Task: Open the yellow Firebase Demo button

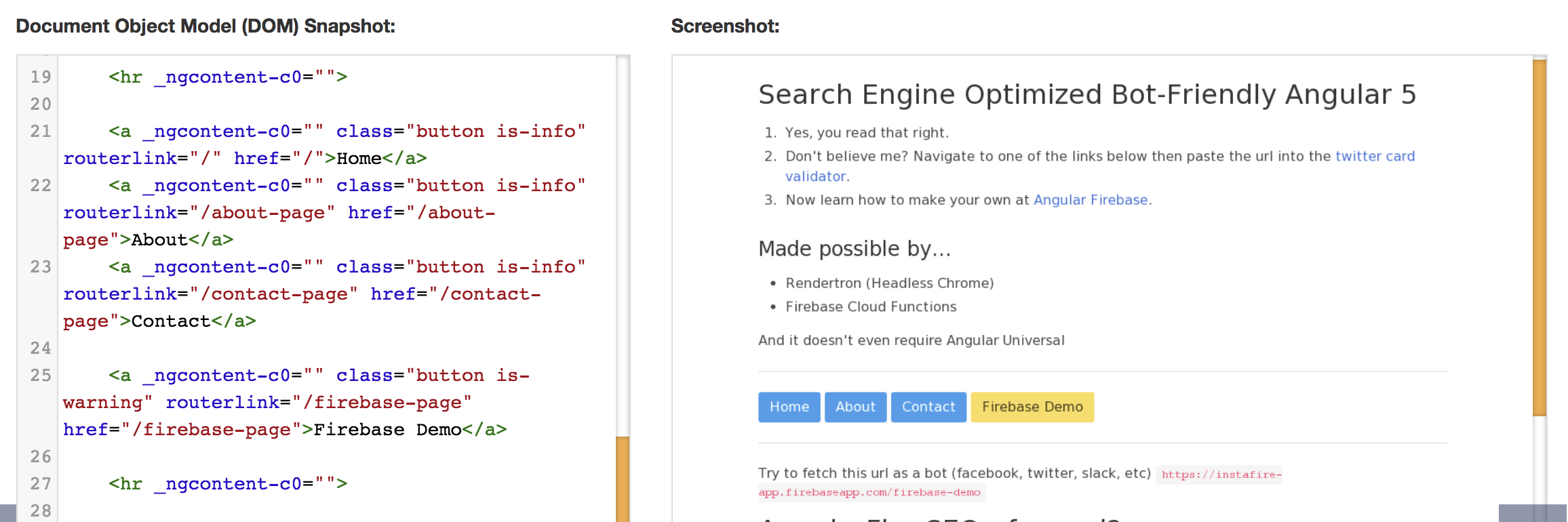Action: click(x=1032, y=407)
